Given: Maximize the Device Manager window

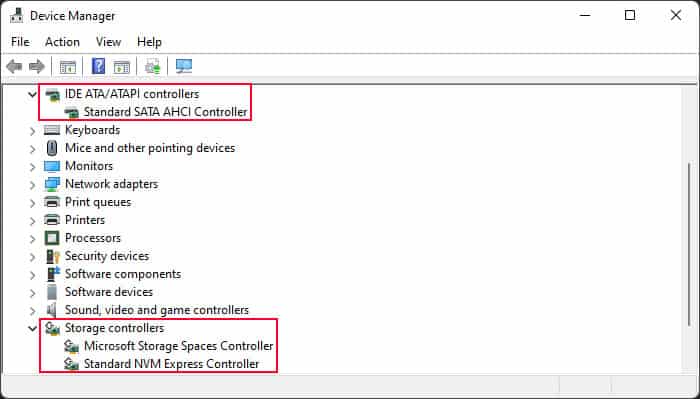Looking at the screenshot, I should (x=630, y=15).
